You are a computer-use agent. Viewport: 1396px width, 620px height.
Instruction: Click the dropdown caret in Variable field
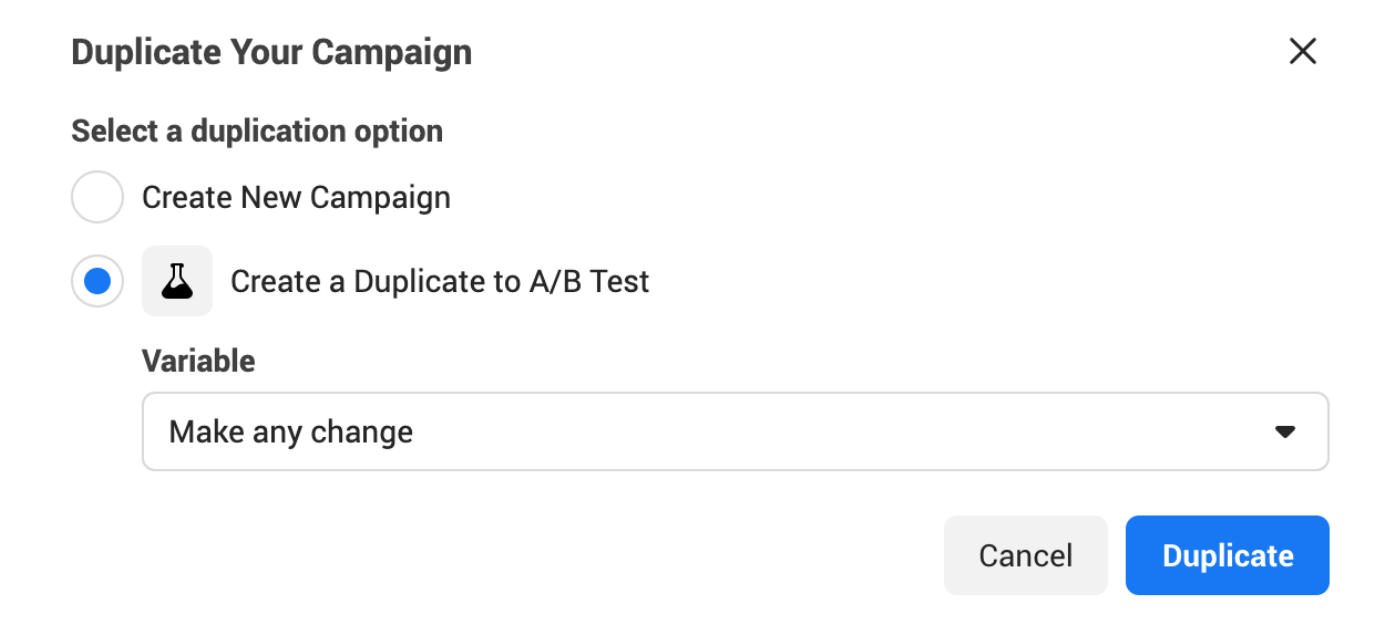[1285, 432]
